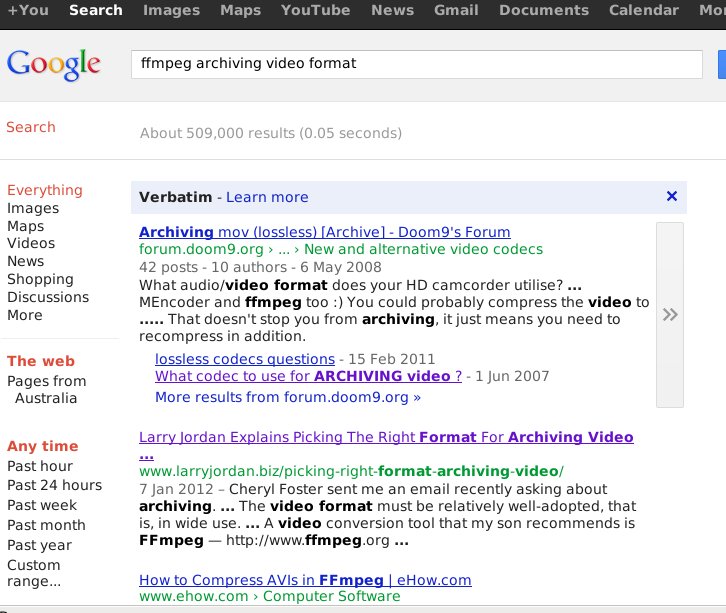
Task: Filter results by Videos in sidebar
Action: (31, 243)
